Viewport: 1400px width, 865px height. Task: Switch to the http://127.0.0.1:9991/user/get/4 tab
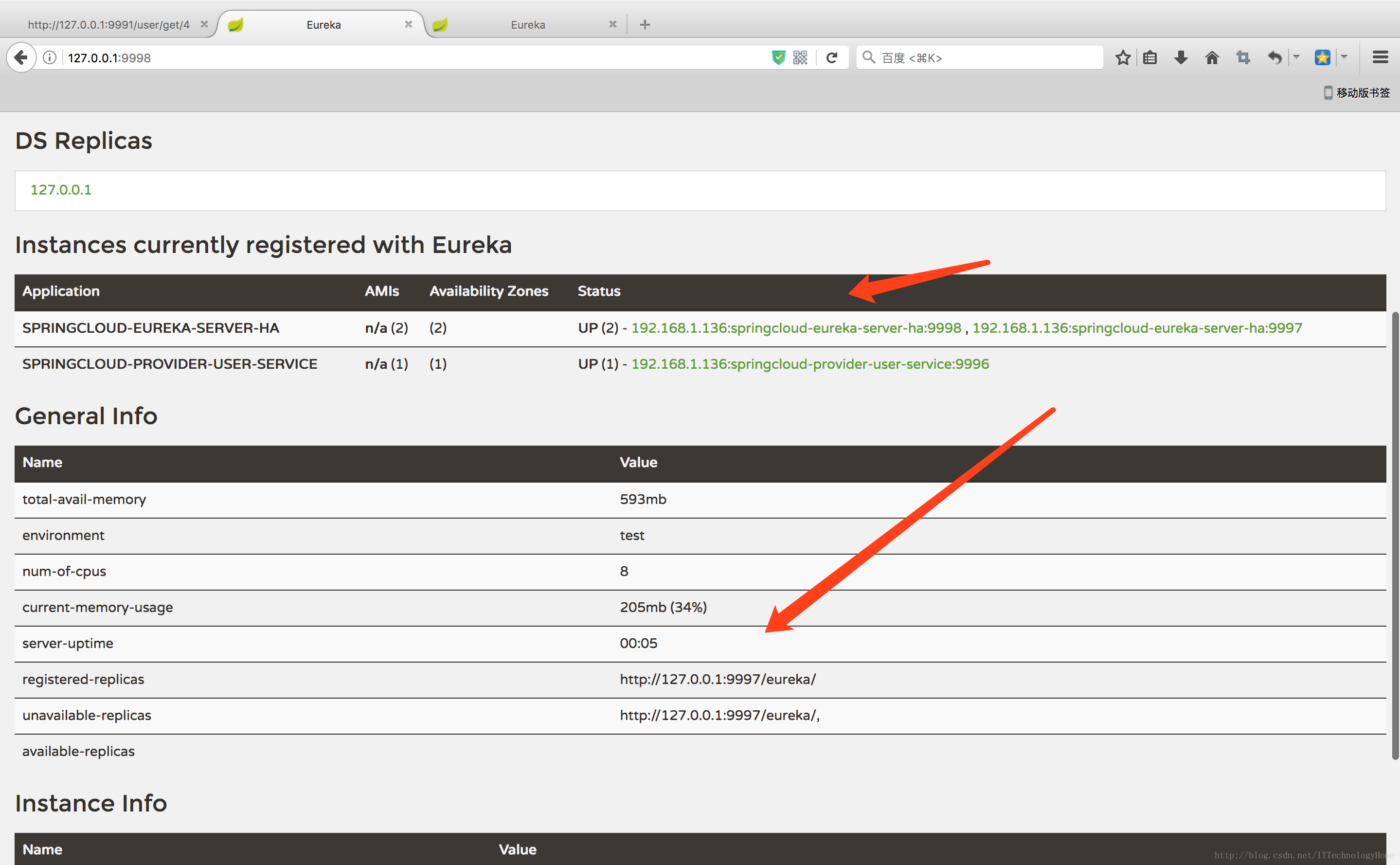coord(108,25)
